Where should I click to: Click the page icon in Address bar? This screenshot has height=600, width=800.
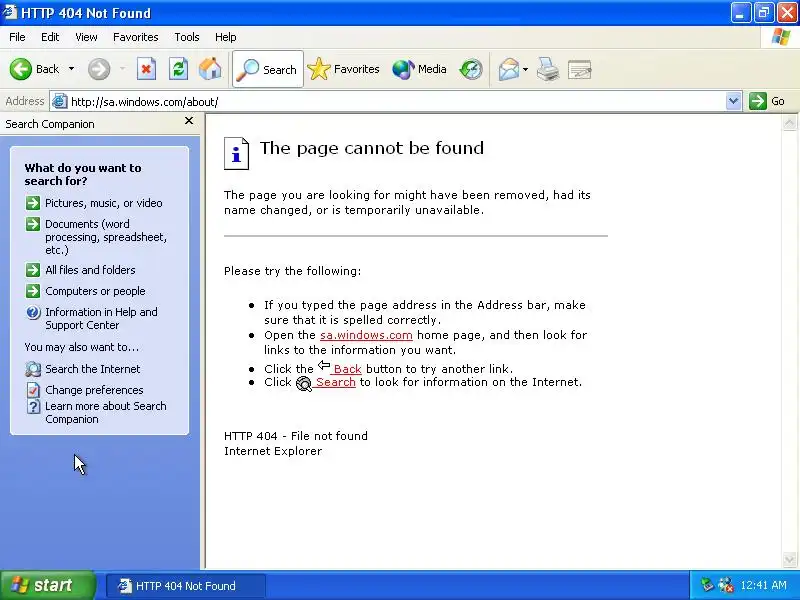[x=60, y=102]
